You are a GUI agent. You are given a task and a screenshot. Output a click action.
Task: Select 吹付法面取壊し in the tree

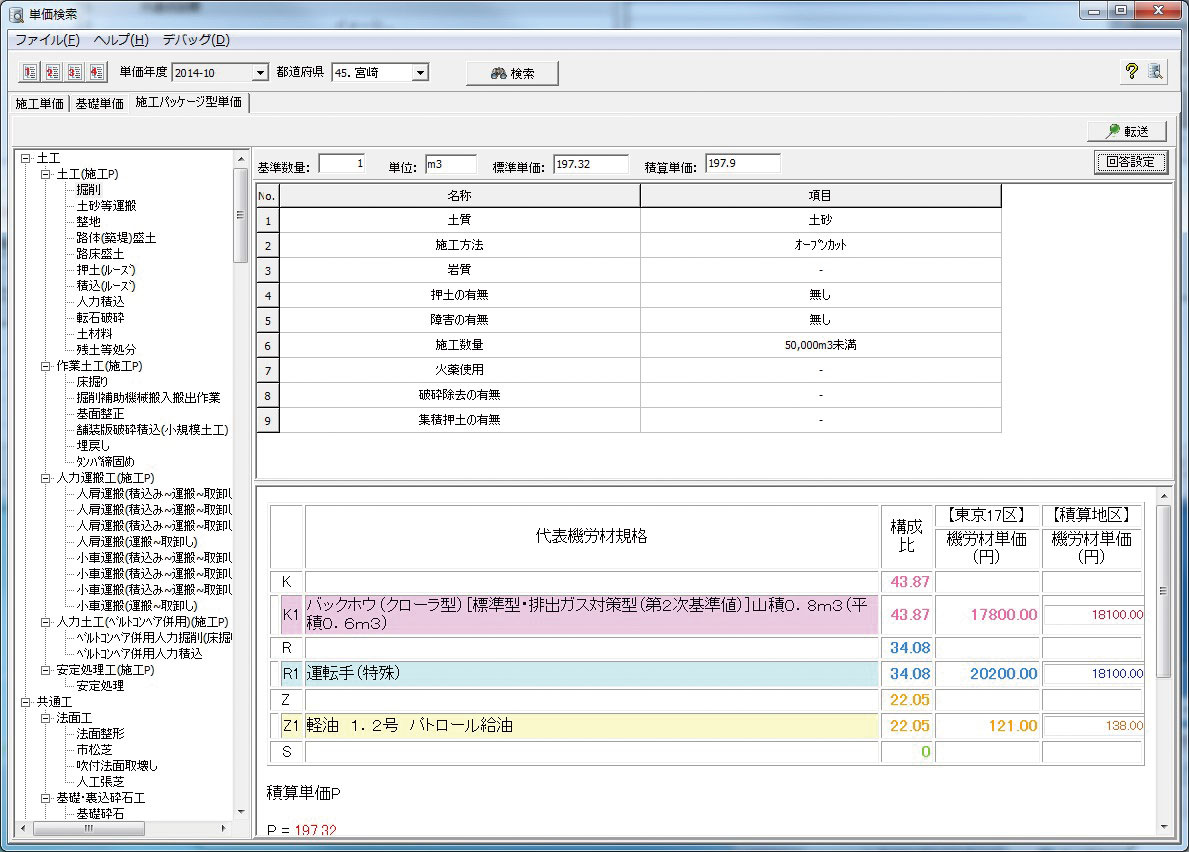[117, 766]
